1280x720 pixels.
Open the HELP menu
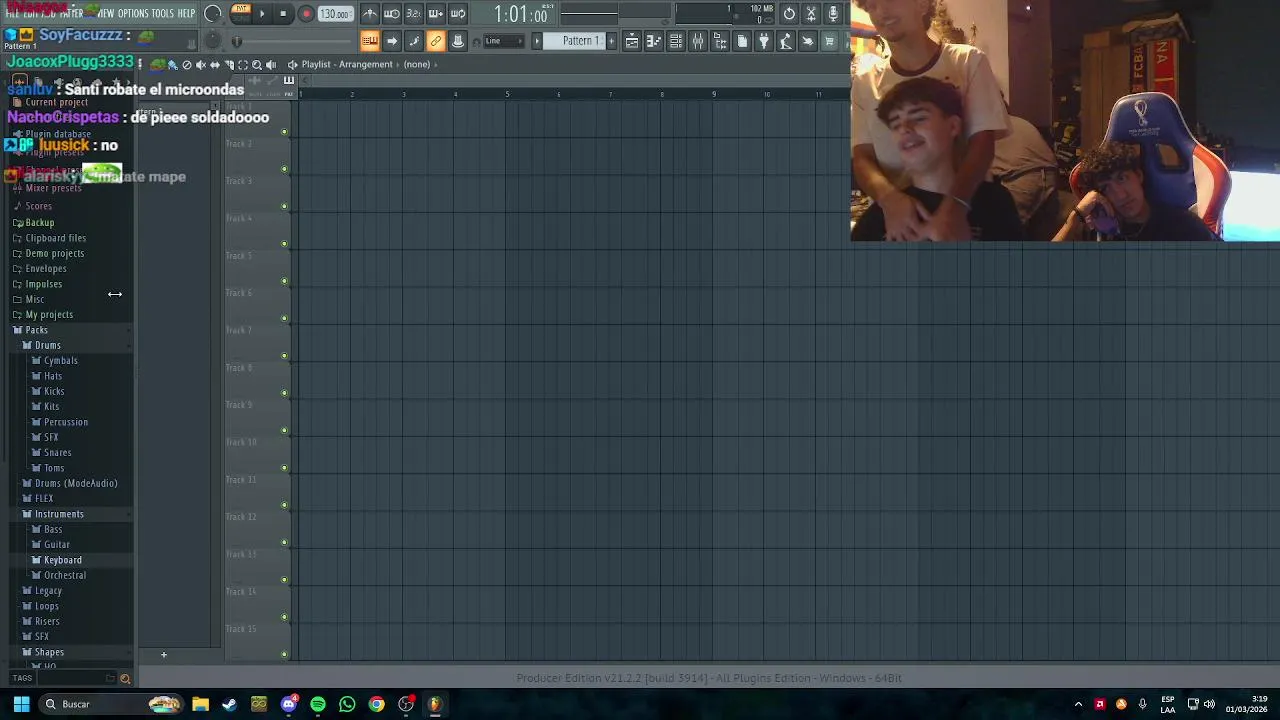point(186,13)
